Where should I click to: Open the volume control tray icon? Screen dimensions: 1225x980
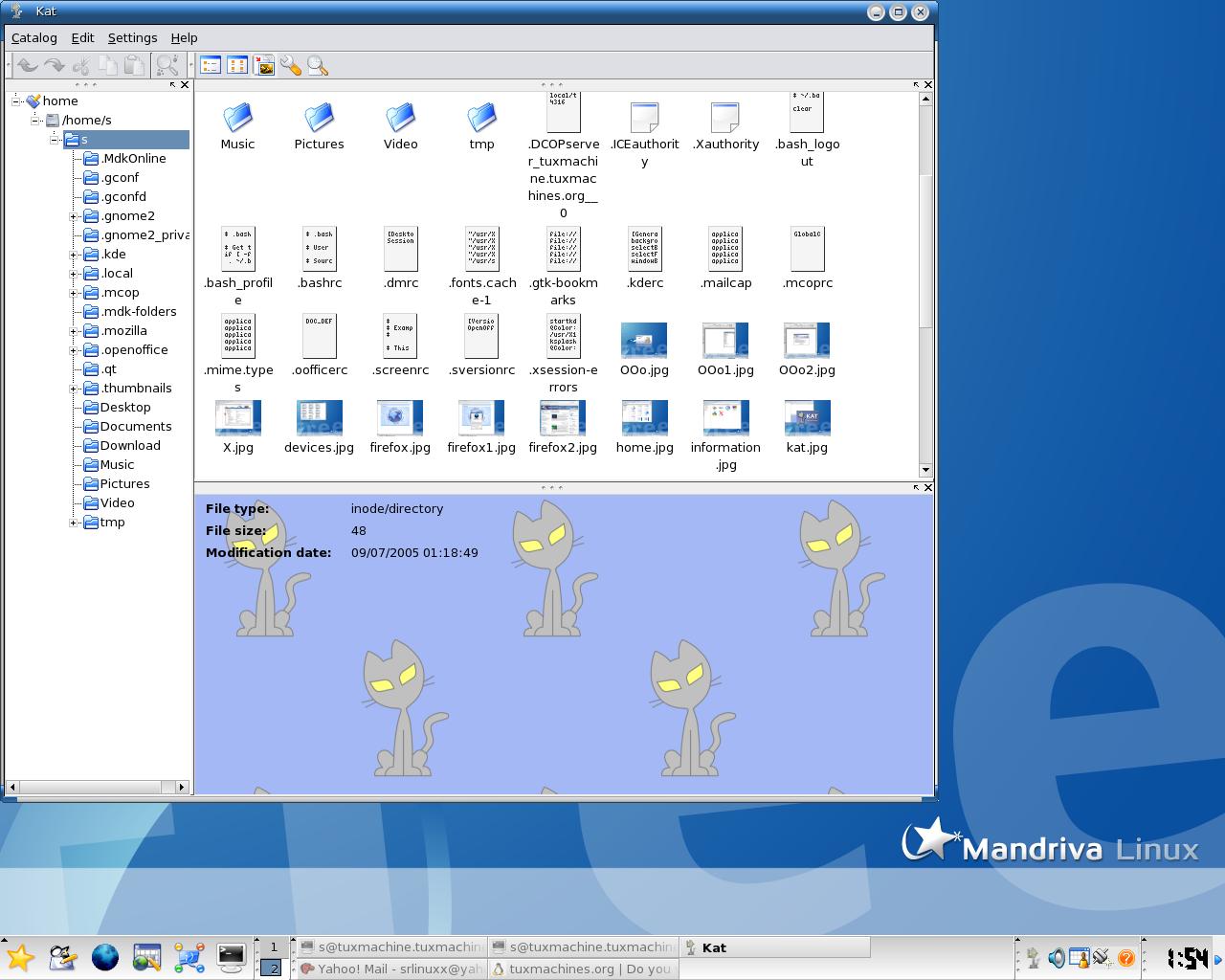click(1056, 957)
